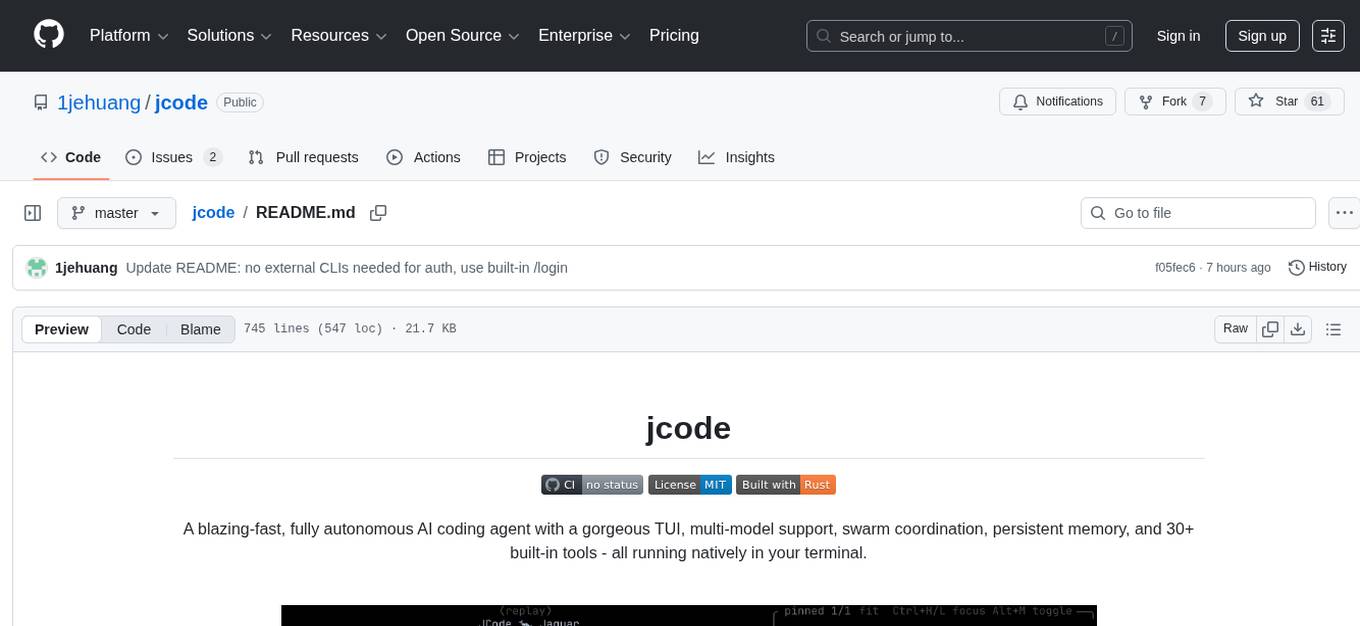Copy the README.md file path
This screenshot has width=1360, height=626.
[378, 212]
